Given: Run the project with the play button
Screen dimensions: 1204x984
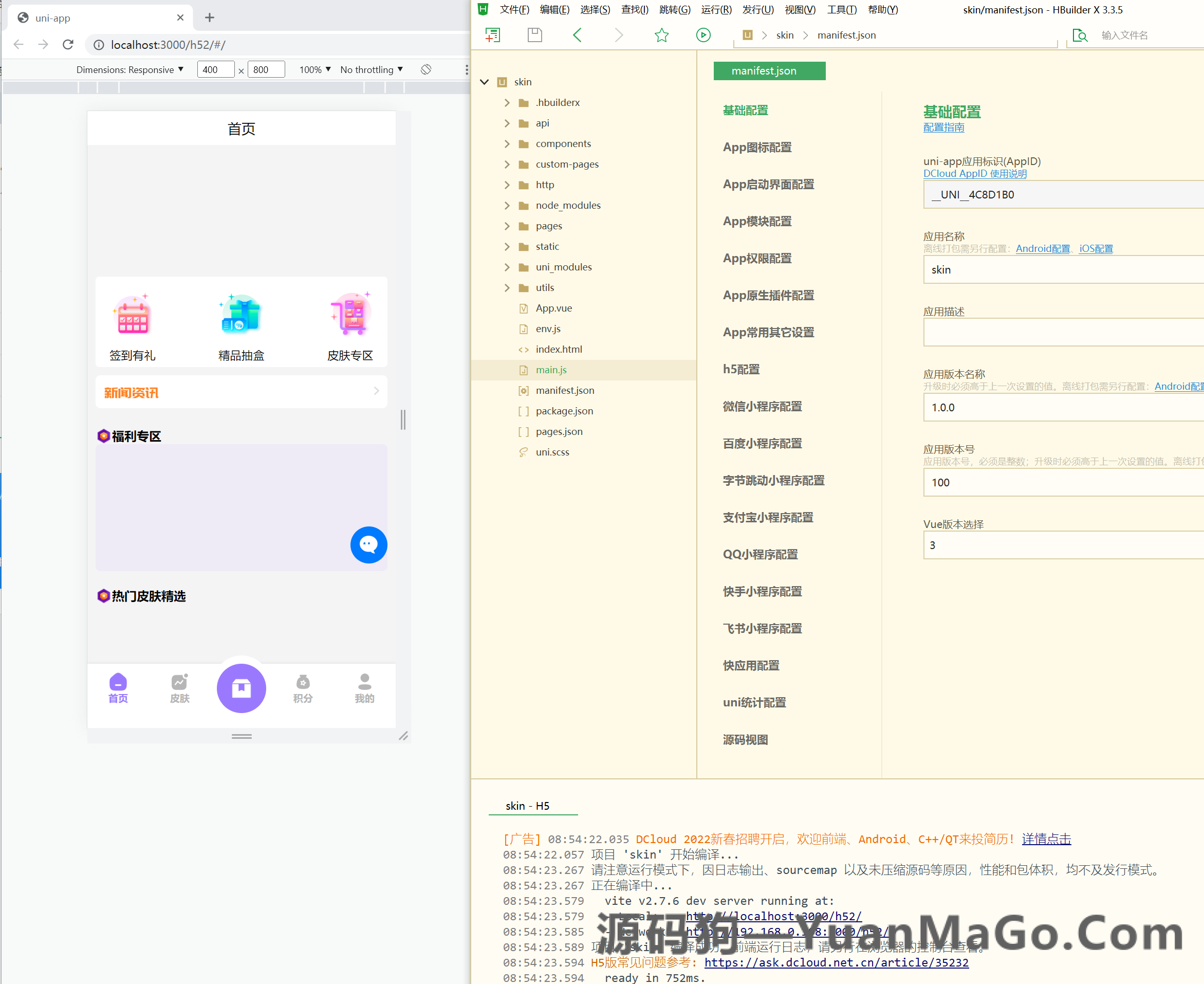Looking at the screenshot, I should [703, 35].
